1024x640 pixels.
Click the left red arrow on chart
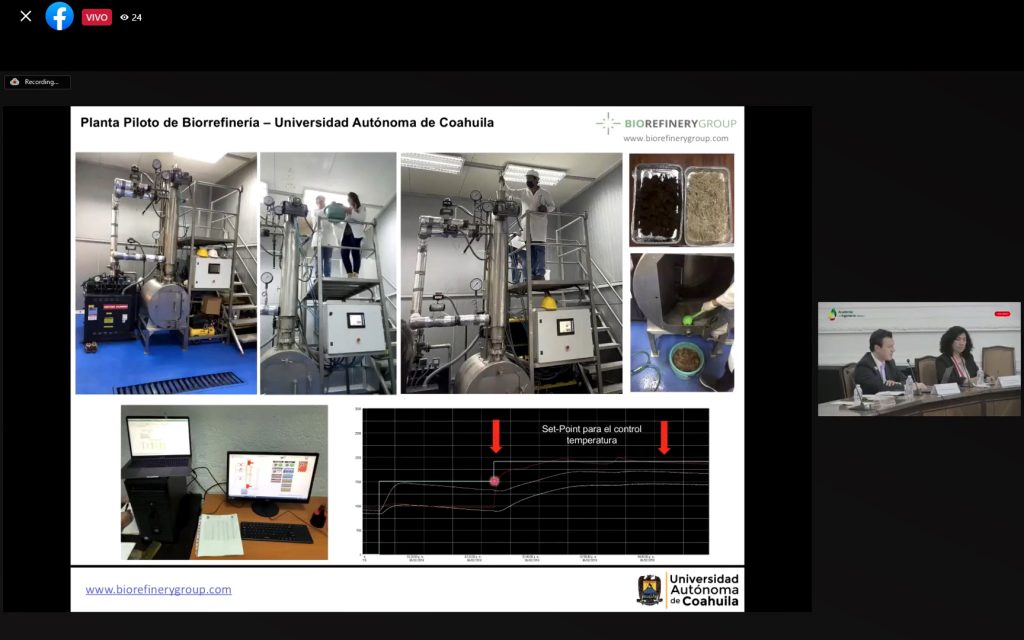click(x=495, y=436)
